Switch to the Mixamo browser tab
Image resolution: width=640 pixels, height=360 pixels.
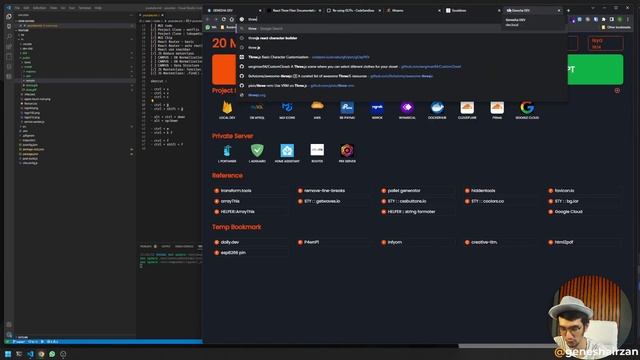[413, 10]
